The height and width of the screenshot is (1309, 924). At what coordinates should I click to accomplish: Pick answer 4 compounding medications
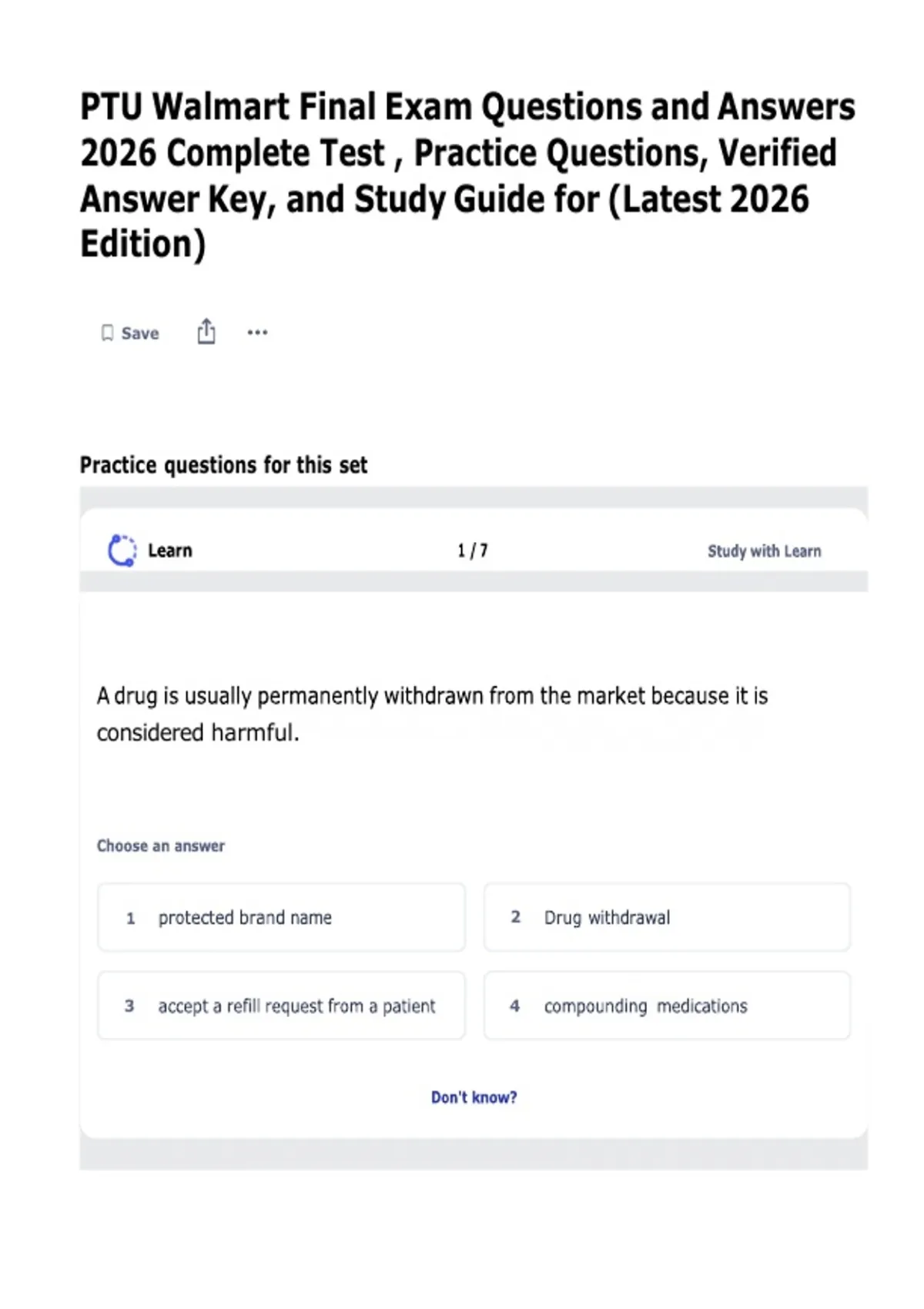tap(667, 1006)
